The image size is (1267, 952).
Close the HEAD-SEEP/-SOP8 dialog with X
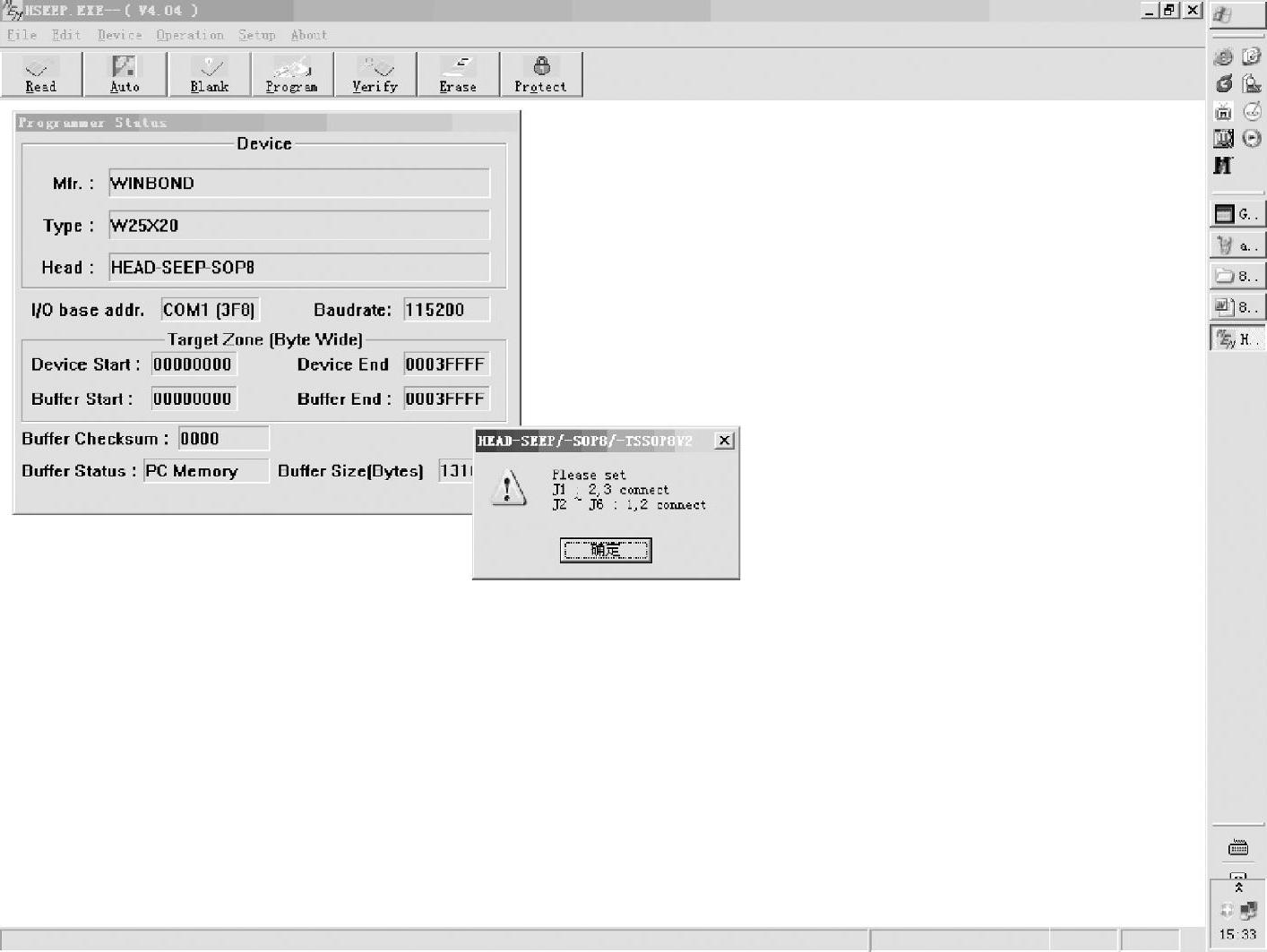coord(724,441)
